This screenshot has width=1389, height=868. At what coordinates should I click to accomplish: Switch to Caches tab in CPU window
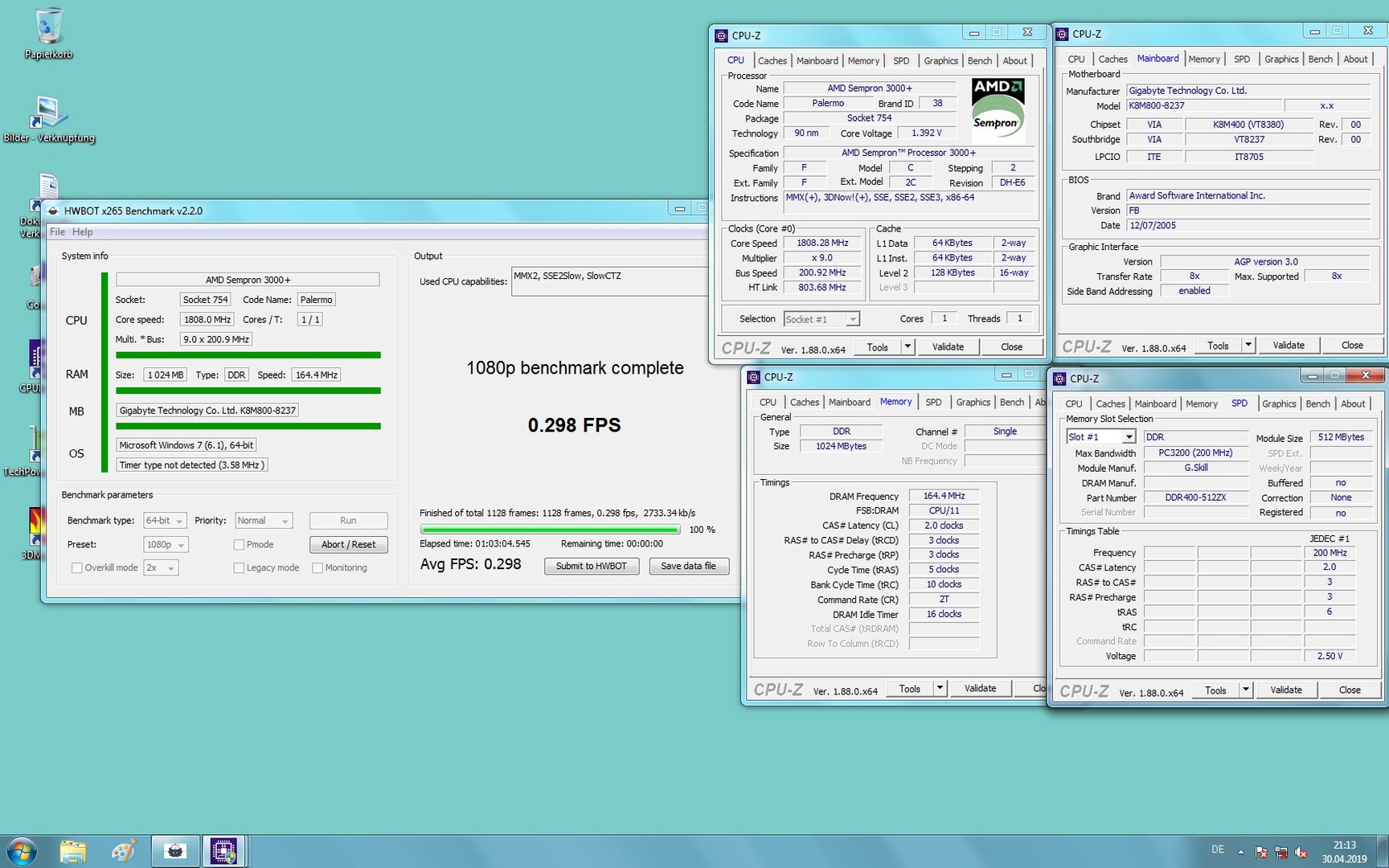pyautogui.click(x=772, y=60)
